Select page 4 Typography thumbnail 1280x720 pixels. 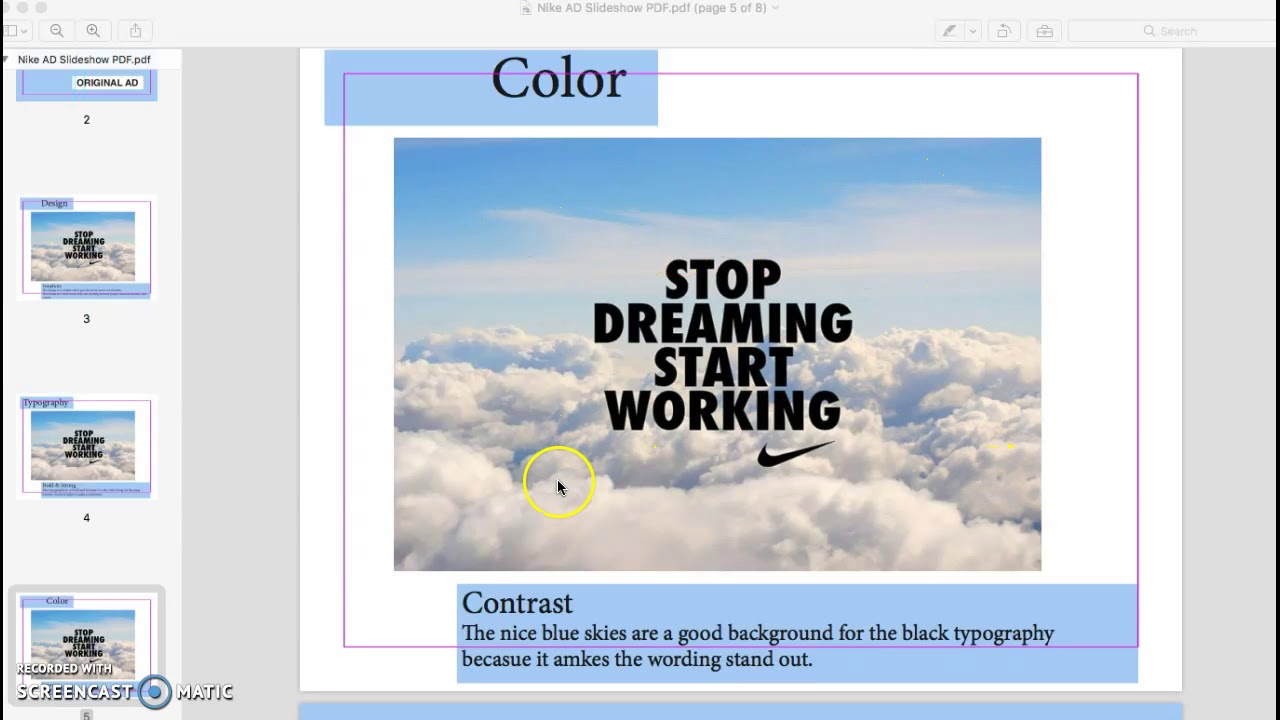click(86, 447)
